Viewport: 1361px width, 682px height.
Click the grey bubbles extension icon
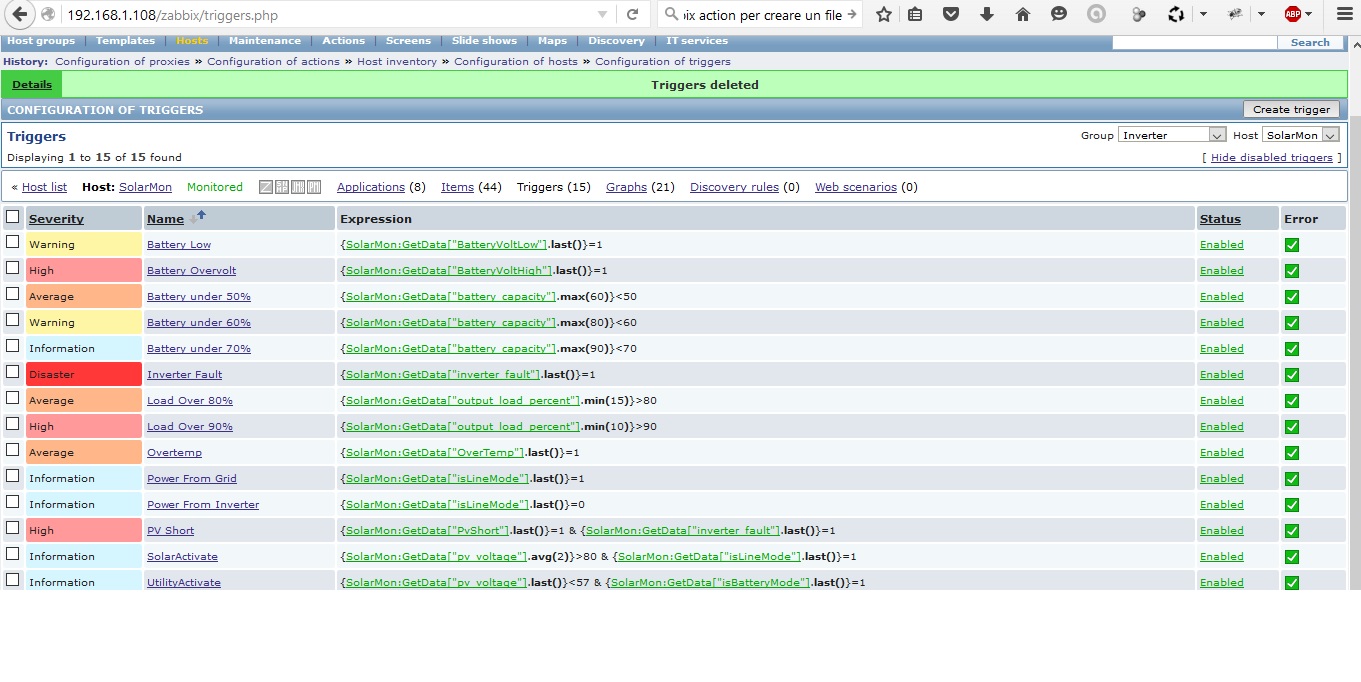click(1138, 15)
